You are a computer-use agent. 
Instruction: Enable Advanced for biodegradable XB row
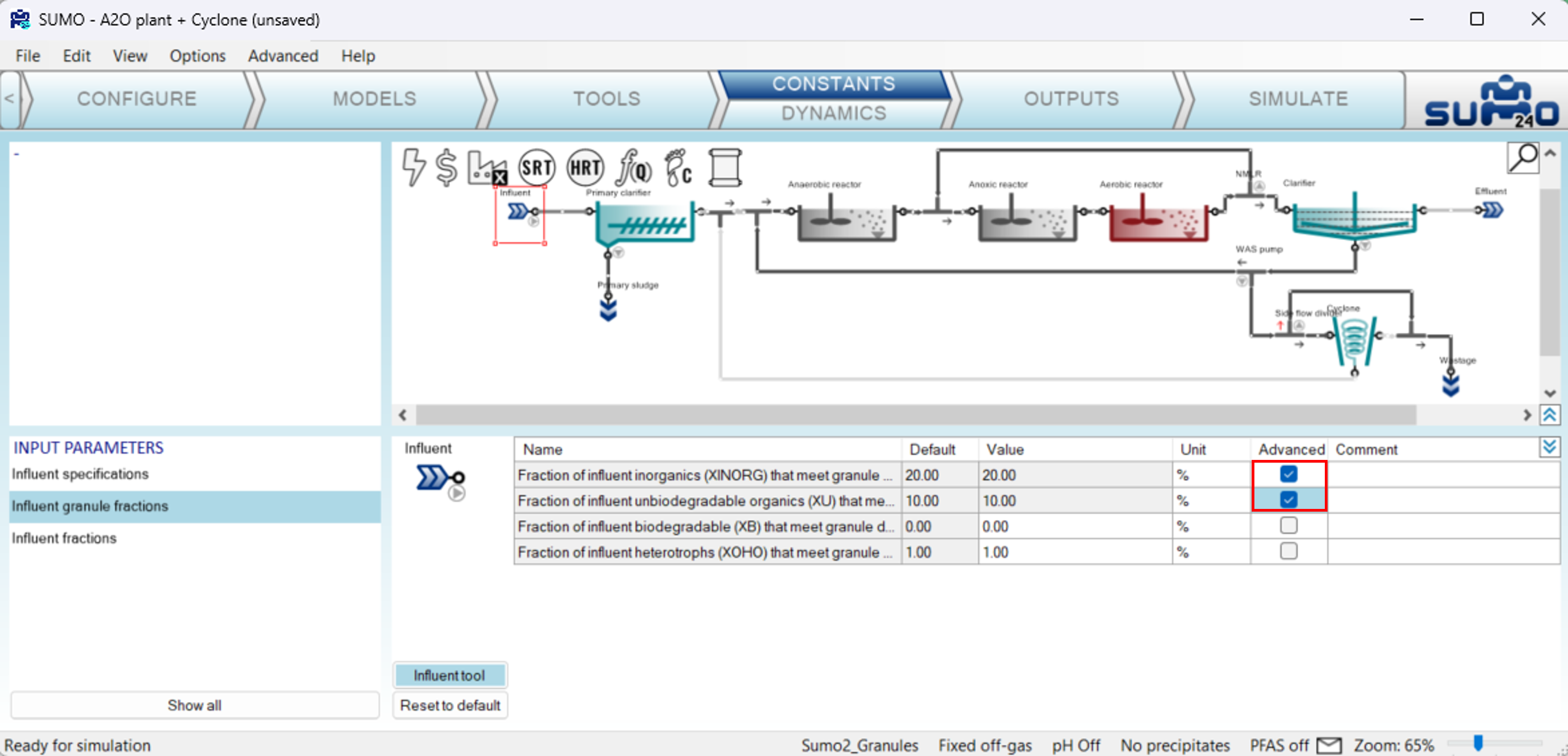point(1288,525)
